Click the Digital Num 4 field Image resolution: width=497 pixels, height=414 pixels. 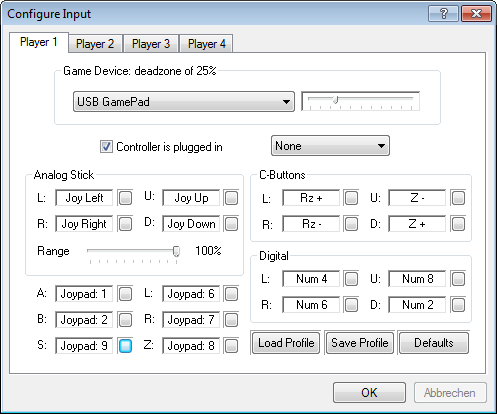point(311,279)
